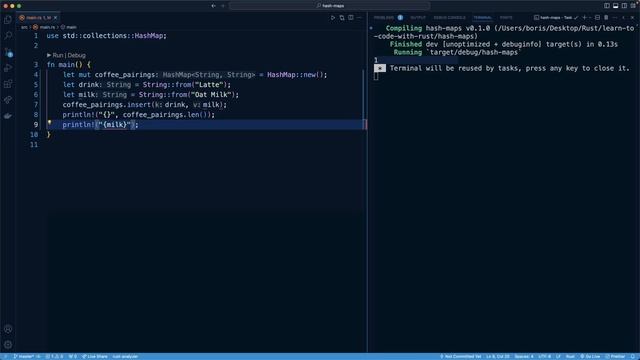The width and height of the screenshot is (640, 360).
Task: Click the remote window indicator in status bar
Action: [x=5, y=356]
